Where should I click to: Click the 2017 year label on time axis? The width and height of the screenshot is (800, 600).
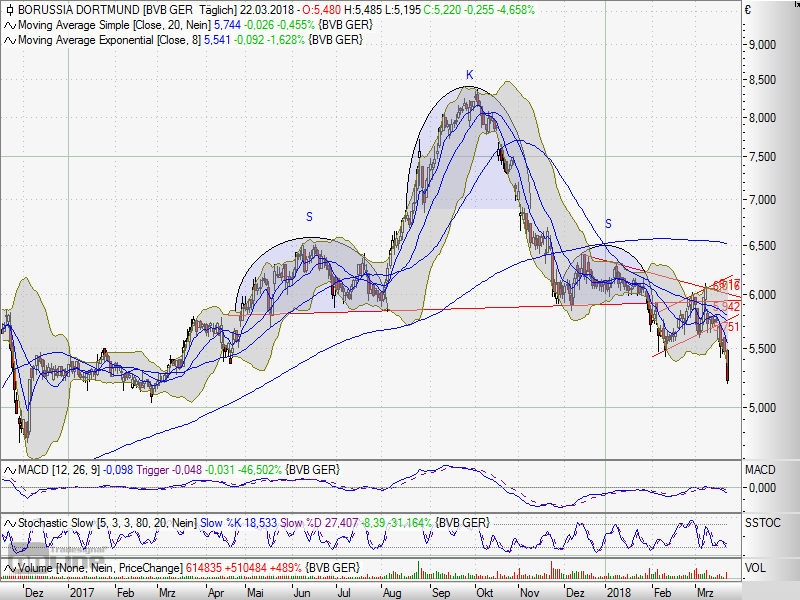(82, 593)
